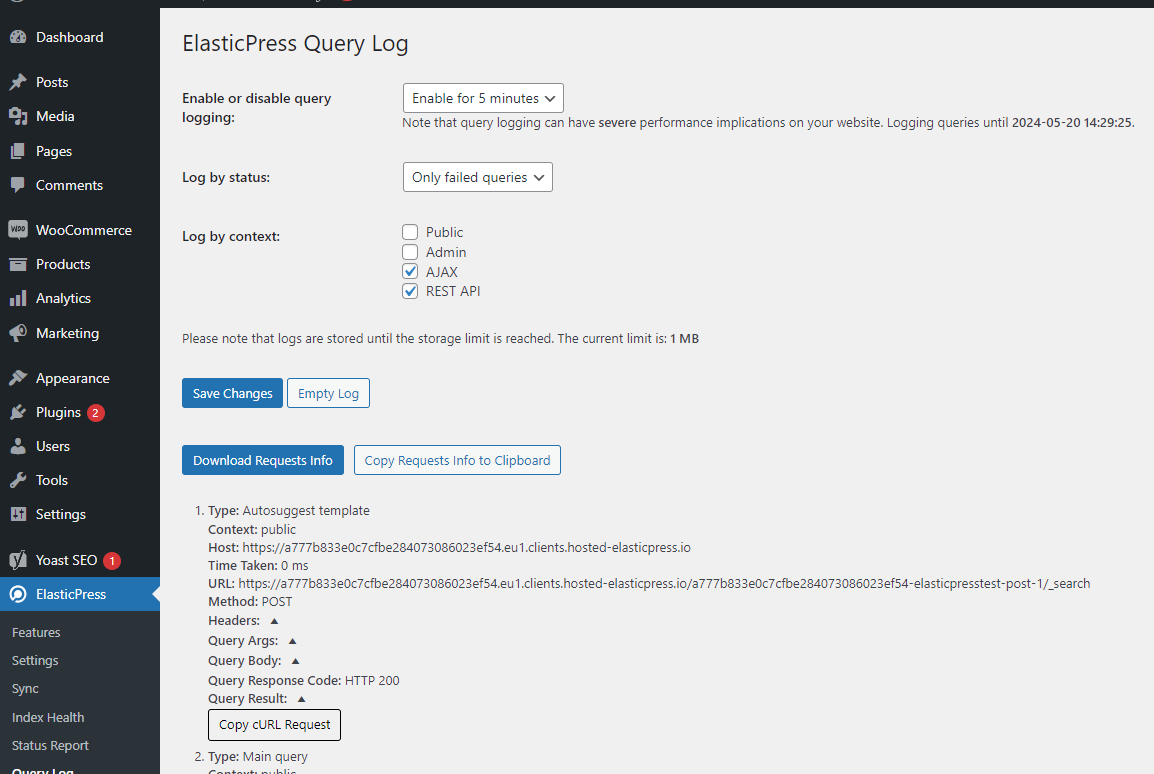1154x774 pixels.
Task: Click the Analytics bar-chart icon
Action: [x=20, y=297]
